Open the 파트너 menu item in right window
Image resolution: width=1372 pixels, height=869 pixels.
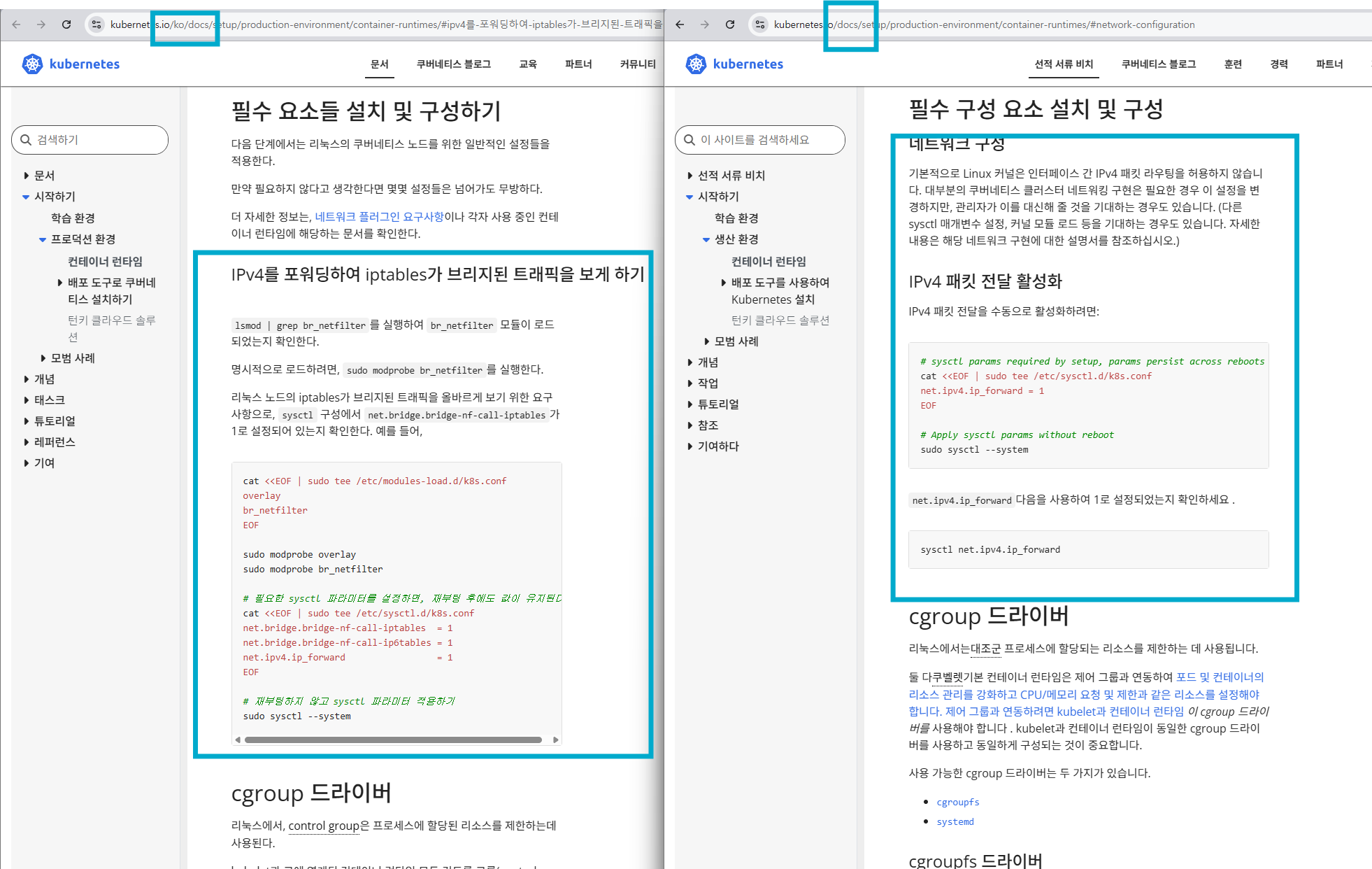(1329, 64)
